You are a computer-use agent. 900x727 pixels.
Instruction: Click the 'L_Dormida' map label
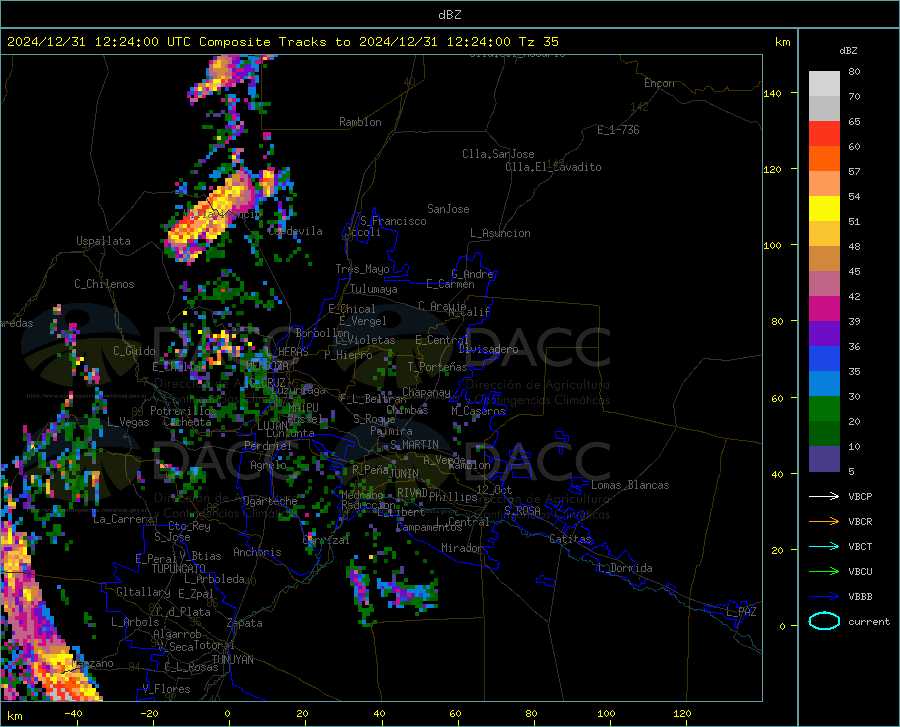pyautogui.click(x=624, y=568)
